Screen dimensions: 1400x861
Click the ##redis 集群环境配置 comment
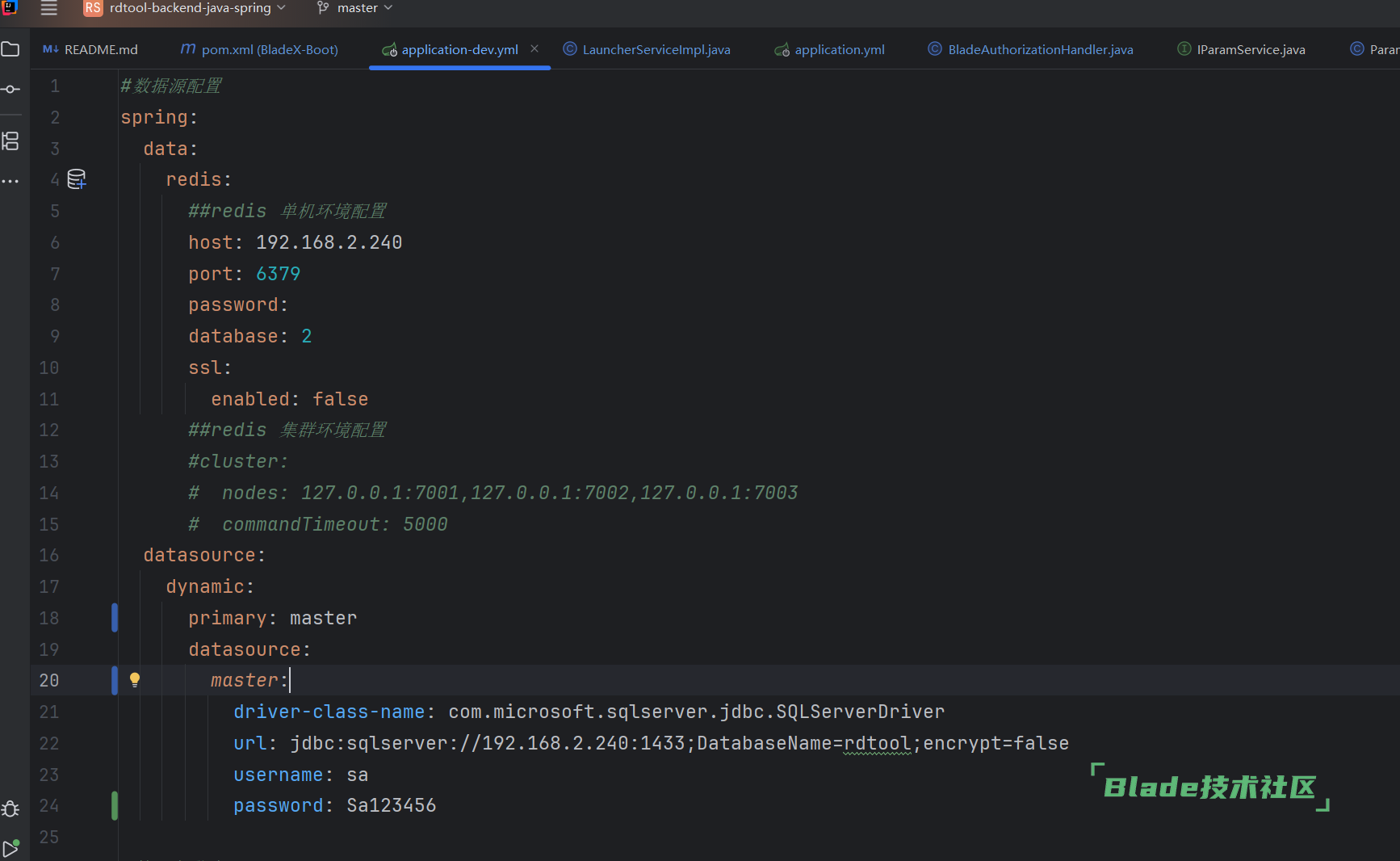(x=287, y=430)
